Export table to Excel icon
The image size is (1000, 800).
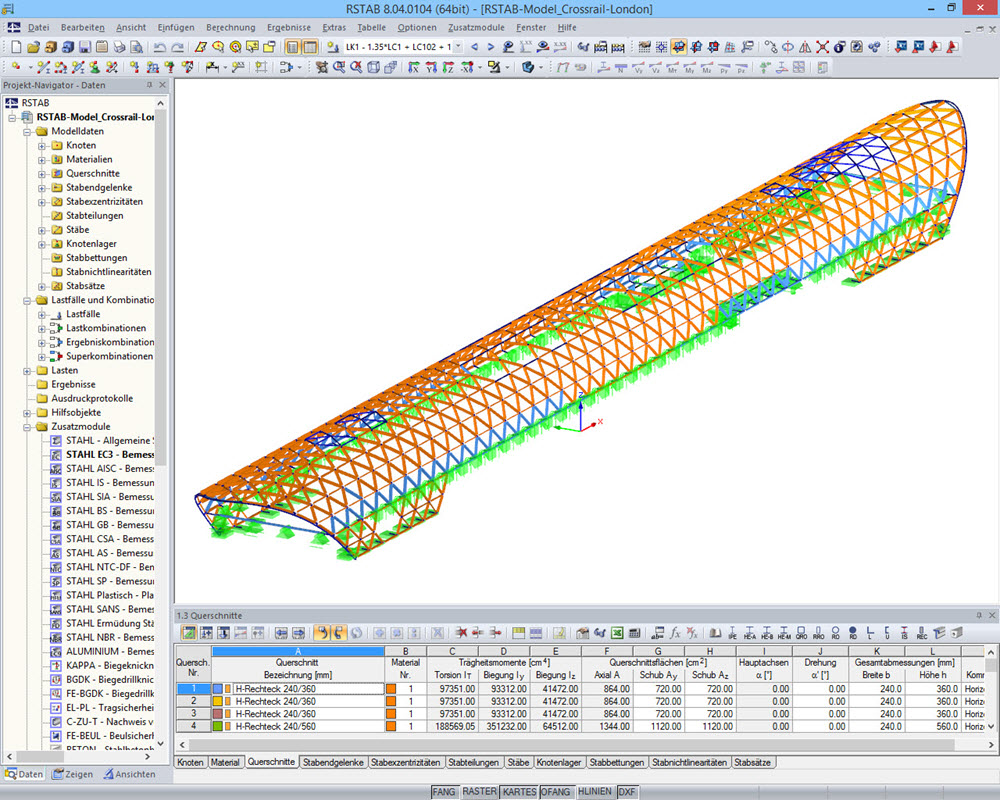(617, 633)
